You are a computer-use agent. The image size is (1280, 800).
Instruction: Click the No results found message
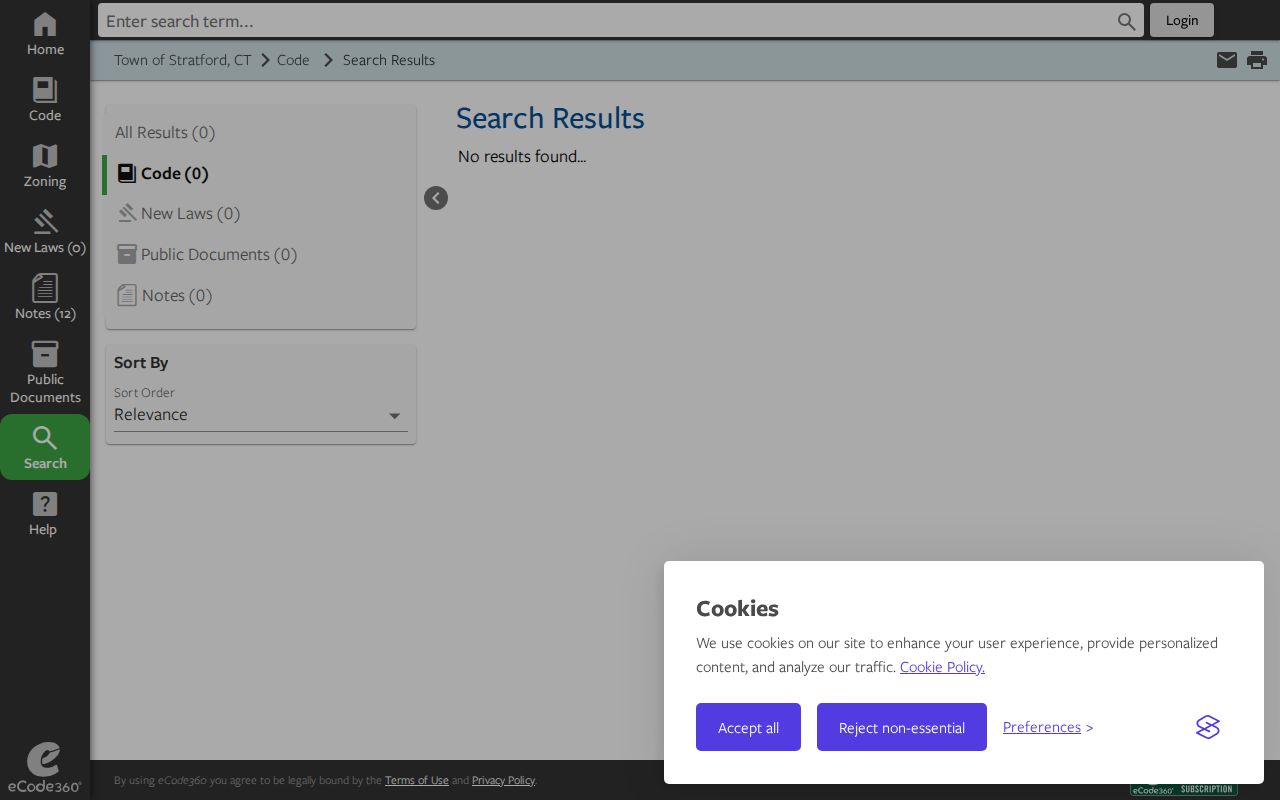point(522,156)
